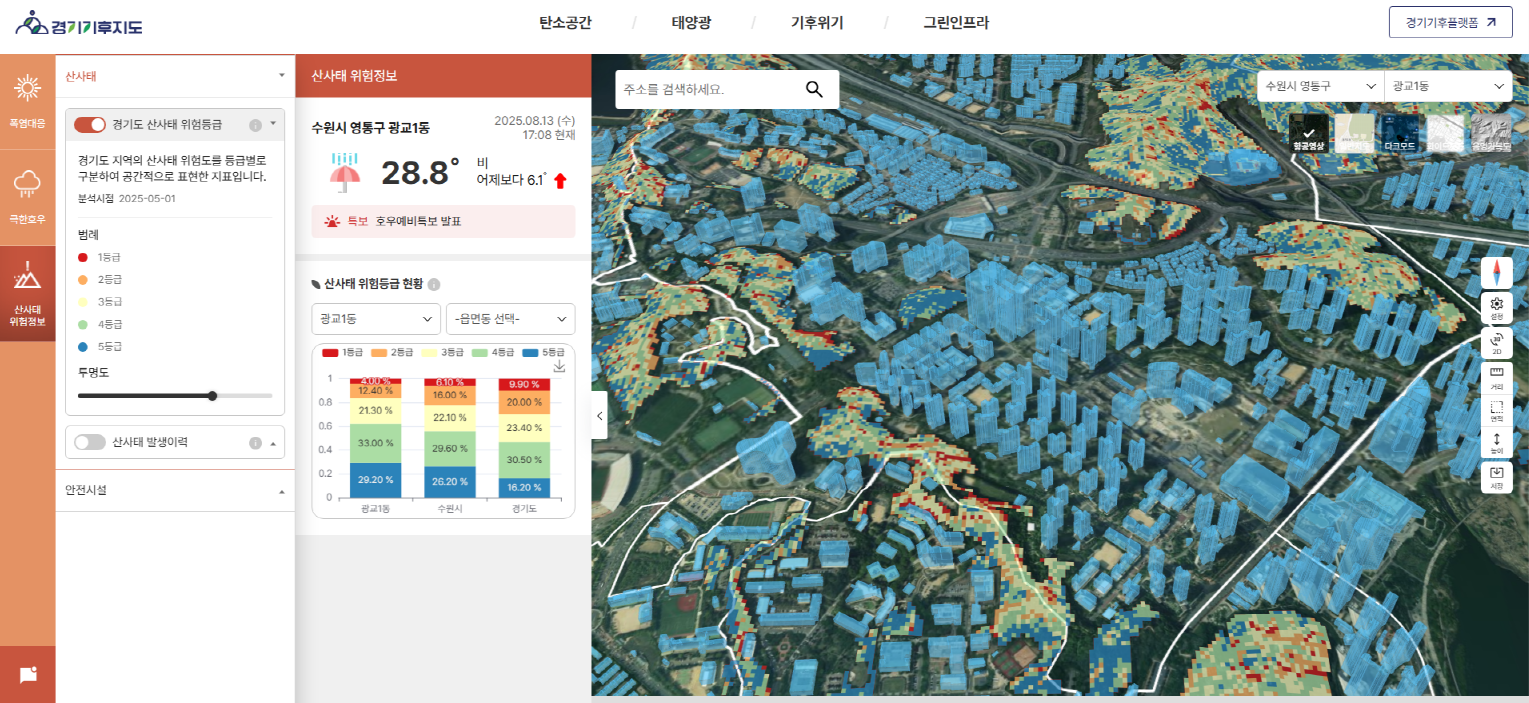
Task: Select the 음영기복도 basemap thumbnail
Action: (x=1491, y=133)
